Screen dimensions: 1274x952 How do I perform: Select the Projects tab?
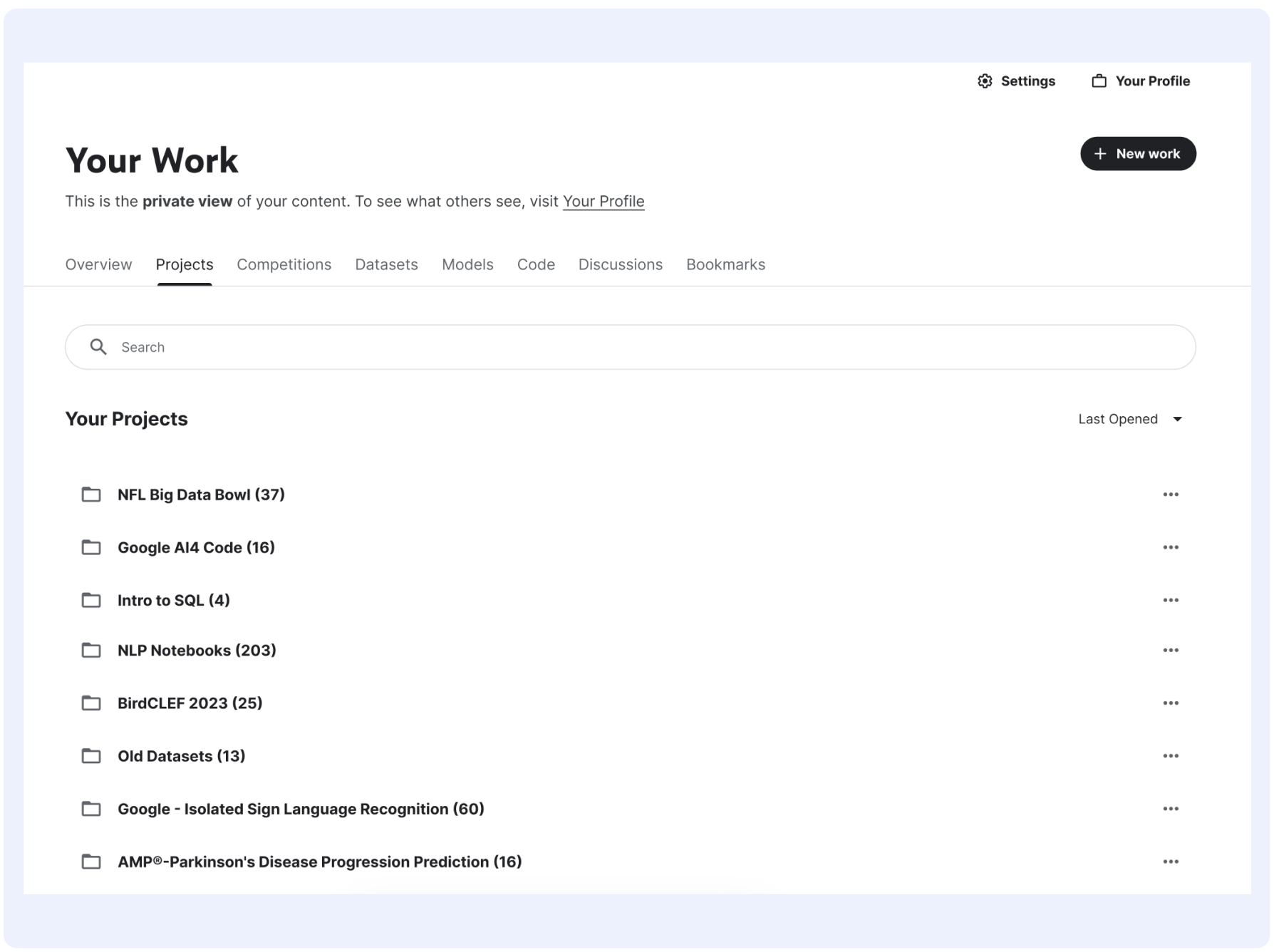185,264
